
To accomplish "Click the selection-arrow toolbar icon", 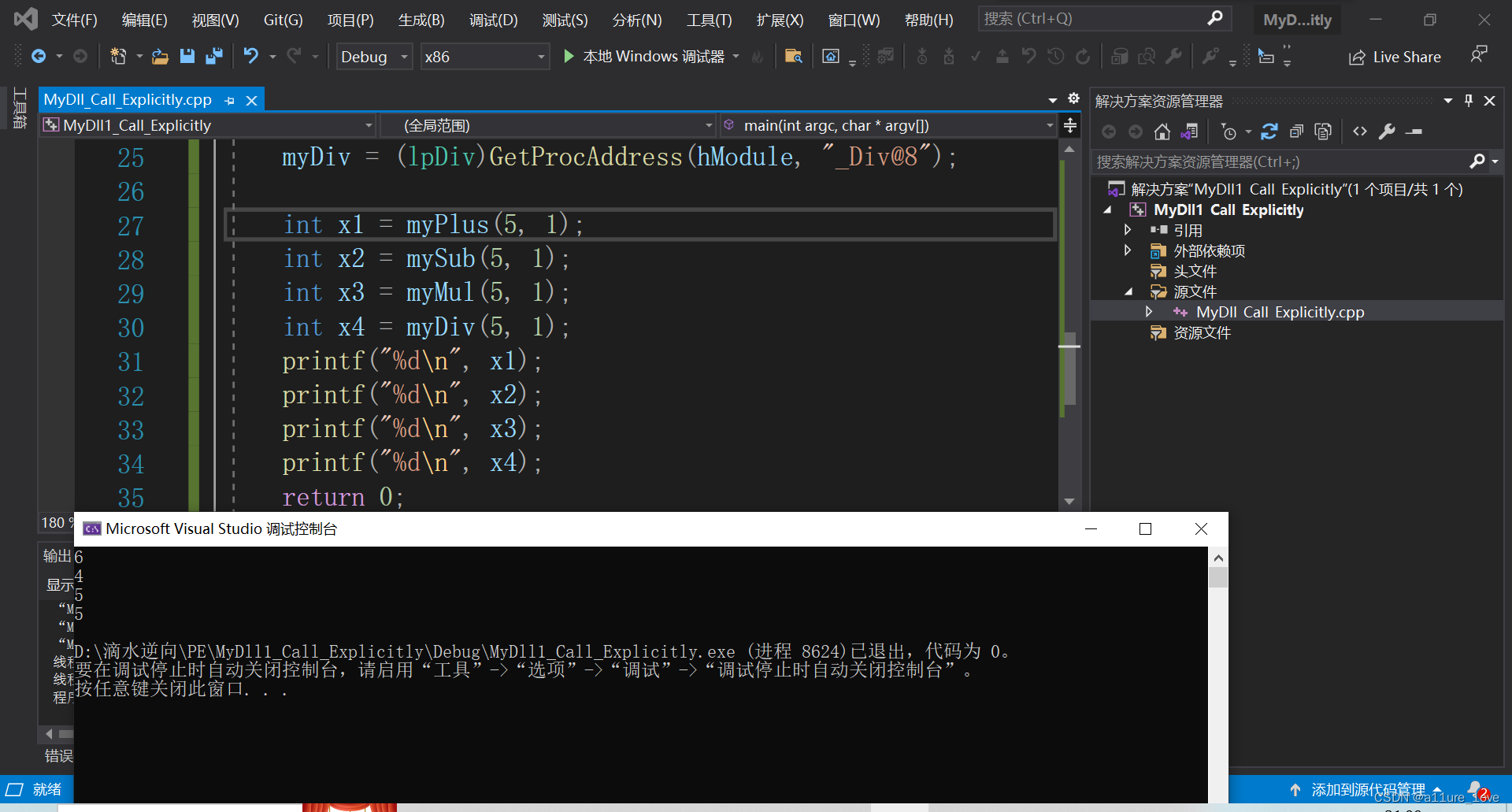I will [1266, 56].
